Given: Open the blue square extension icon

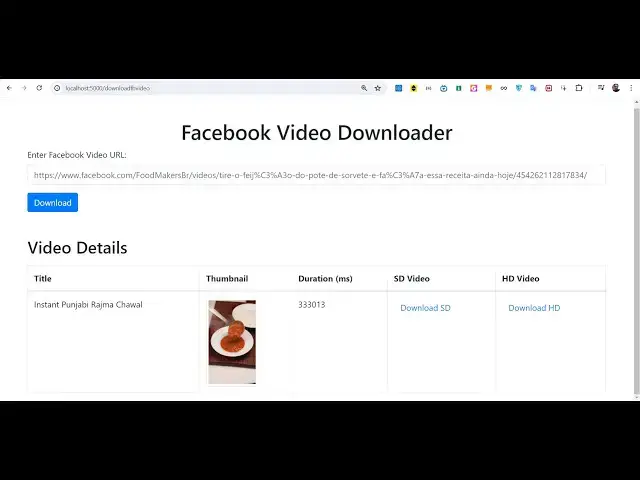Looking at the screenshot, I should (398, 88).
